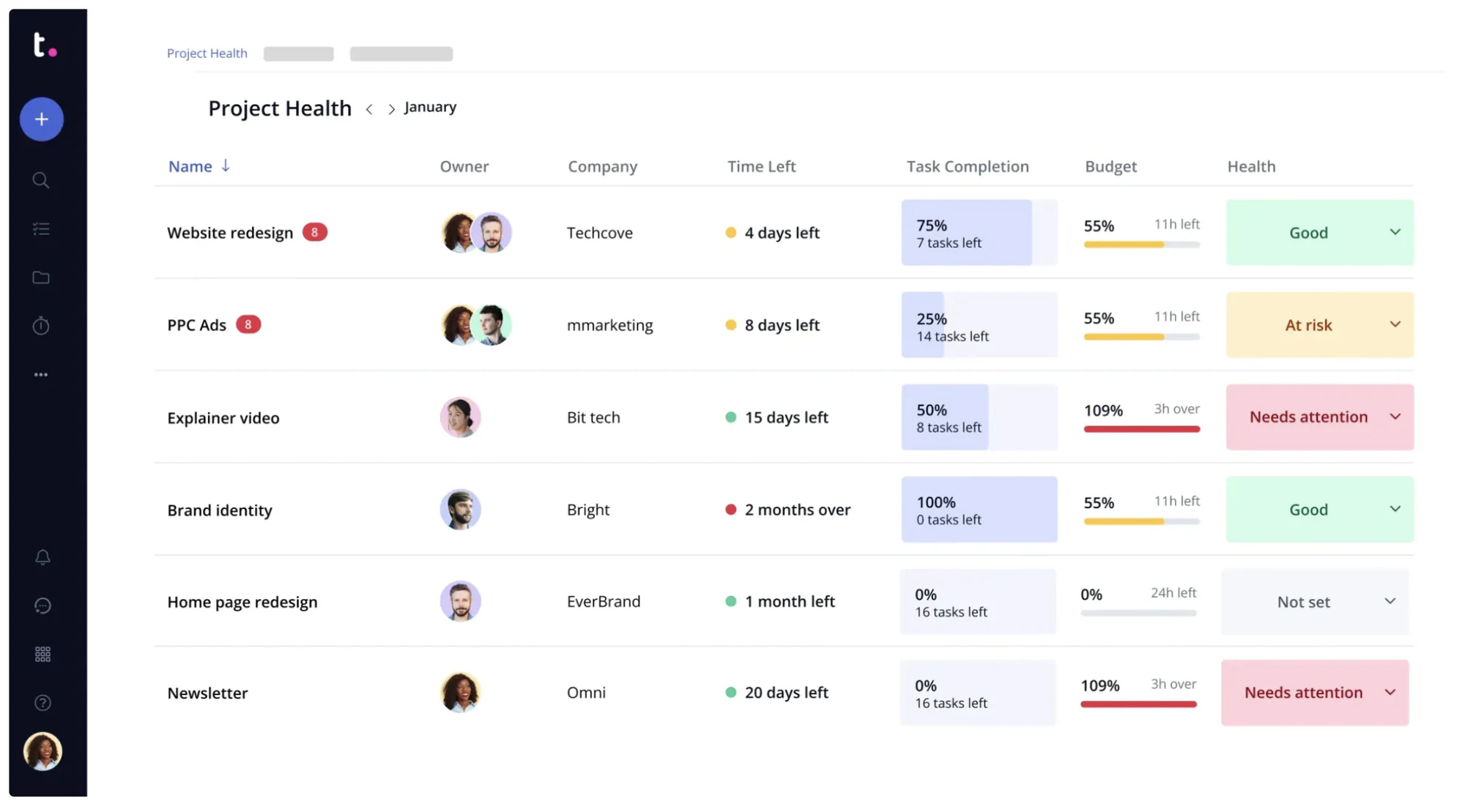Open the user profile avatar in sidebar
This screenshot has width=1465, height=812.
tap(42, 751)
